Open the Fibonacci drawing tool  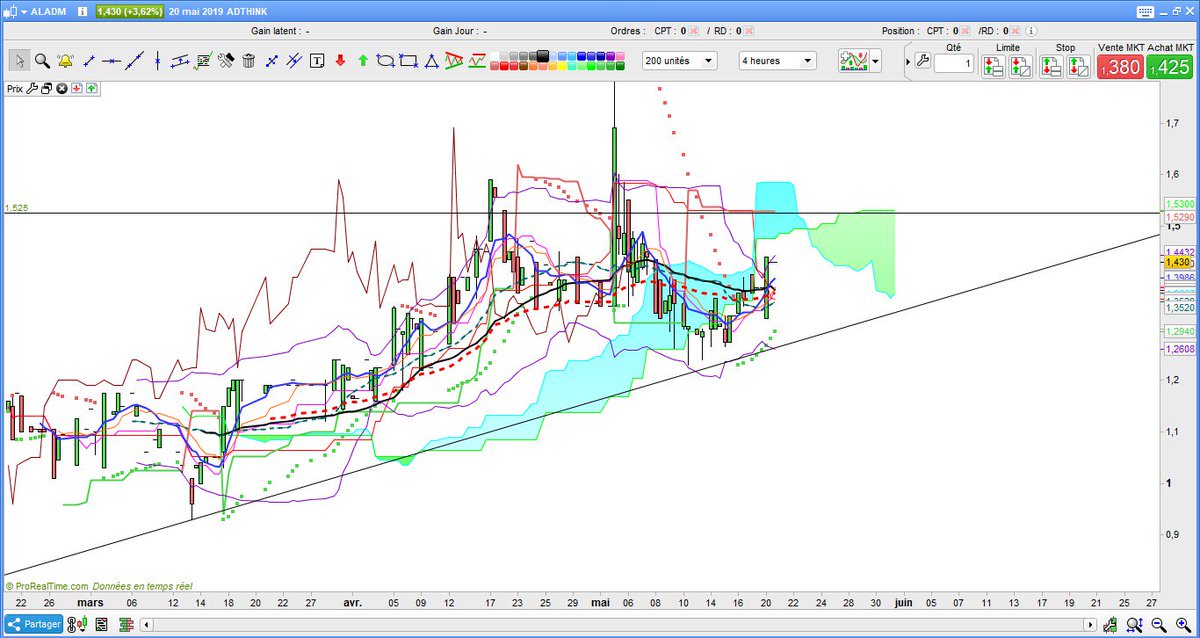tap(203, 61)
